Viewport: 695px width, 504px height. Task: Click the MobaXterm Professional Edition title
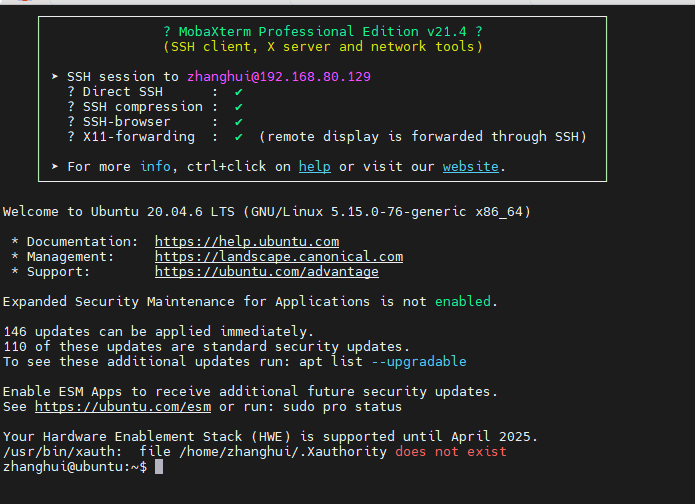pyautogui.click(x=323, y=31)
